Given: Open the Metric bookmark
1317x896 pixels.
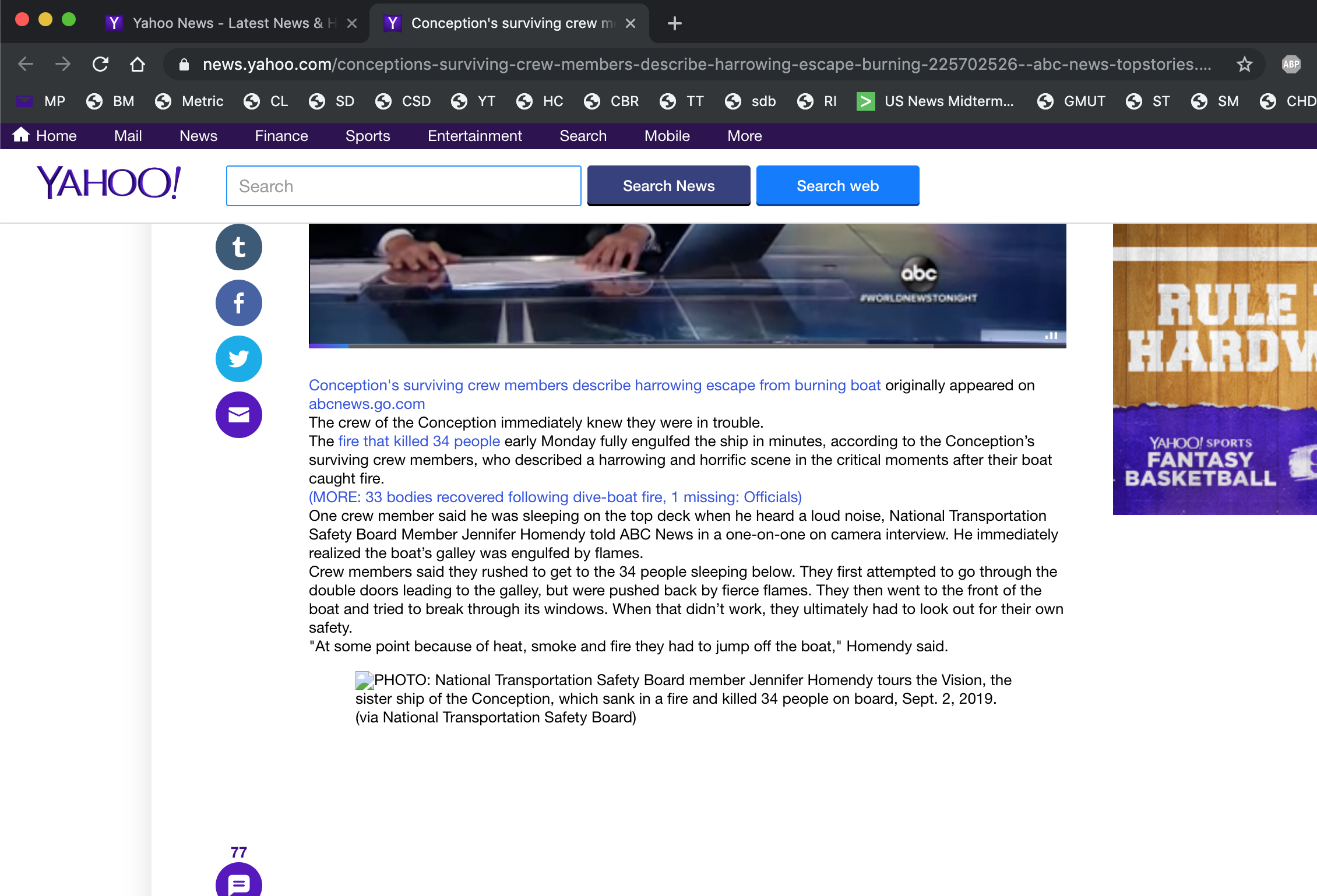Looking at the screenshot, I should click(189, 101).
